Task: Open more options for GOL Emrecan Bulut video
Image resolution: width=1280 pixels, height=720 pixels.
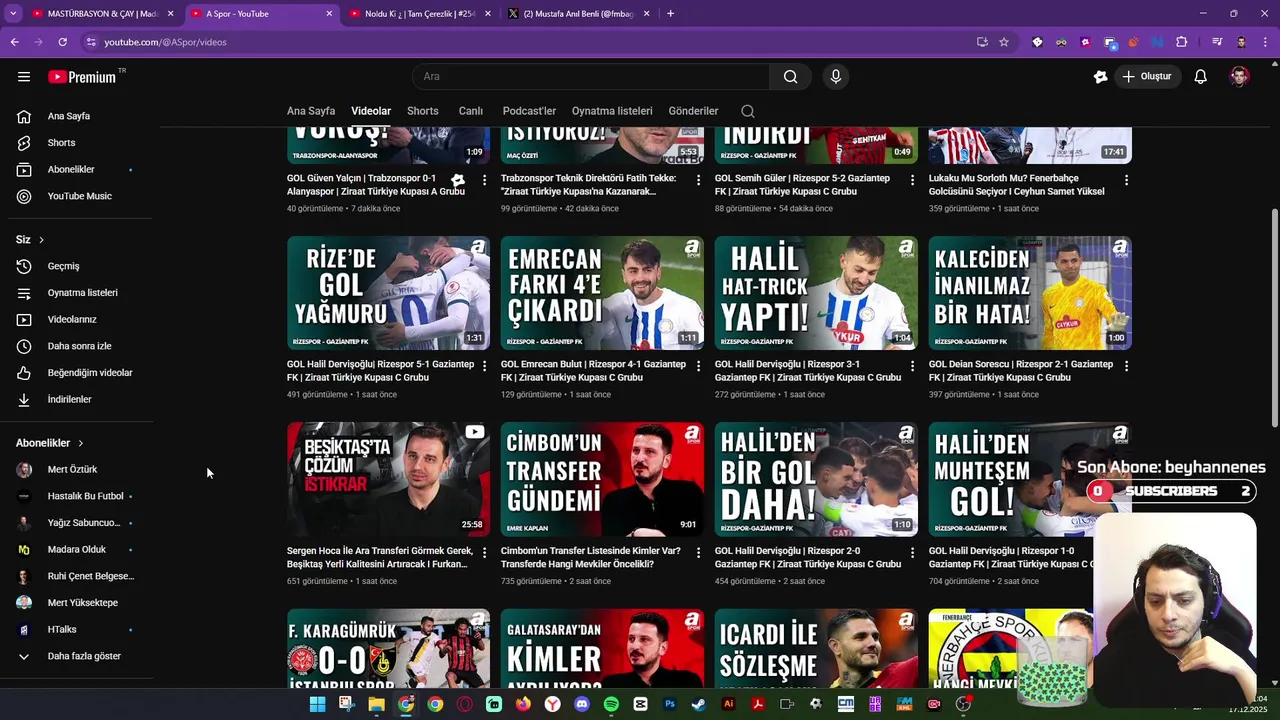Action: (698, 366)
